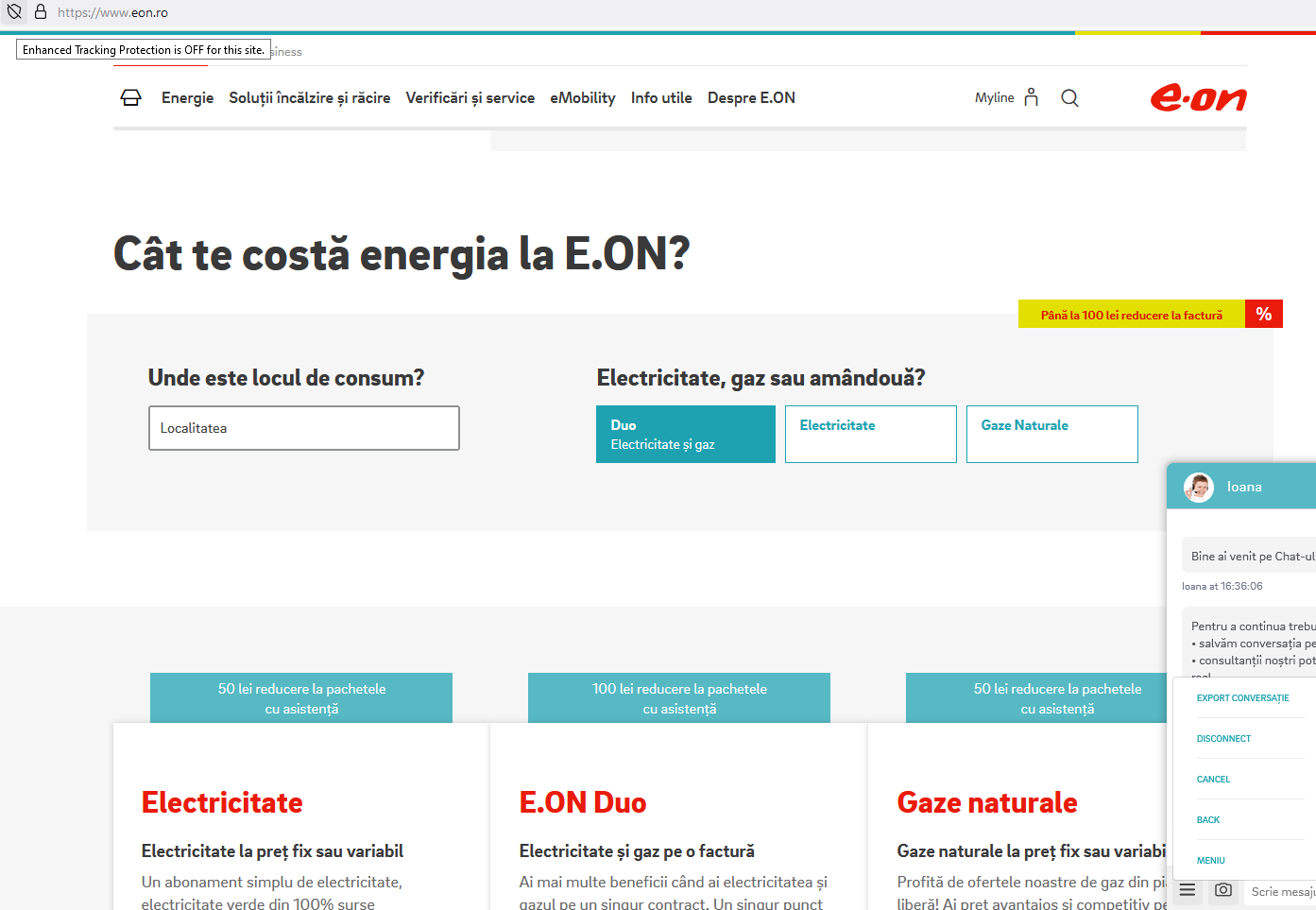Click the red E.ON logo
Viewport: 1316px width, 910px height.
point(1198,96)
